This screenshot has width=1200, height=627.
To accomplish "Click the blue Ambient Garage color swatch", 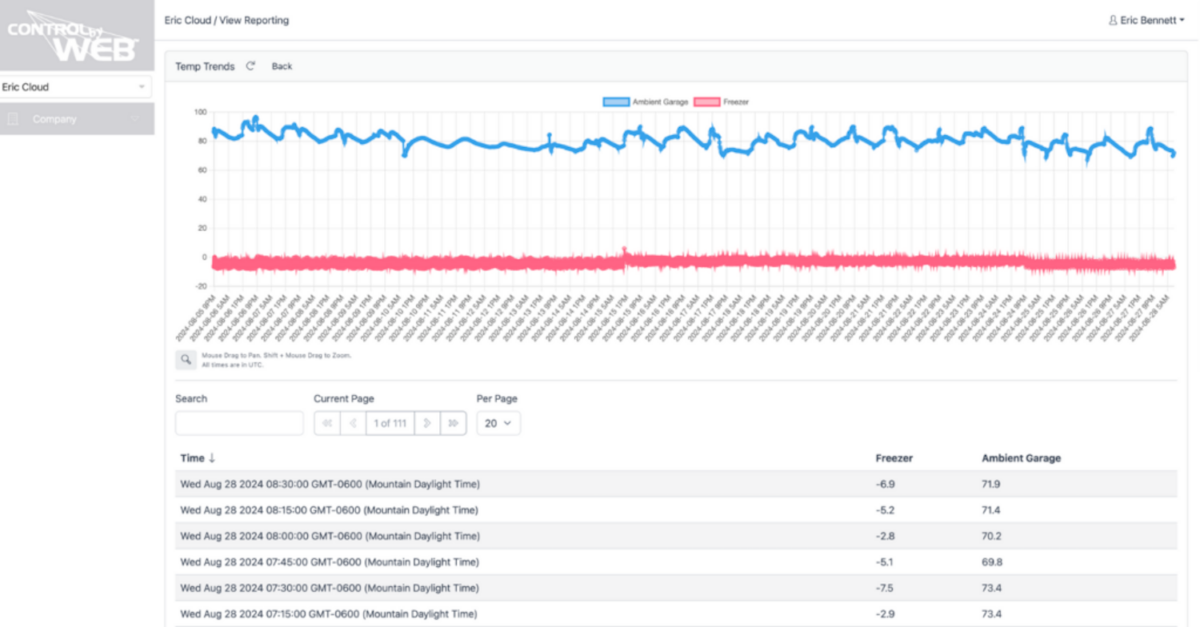I will pyautogui.click(x=612, y=101).
